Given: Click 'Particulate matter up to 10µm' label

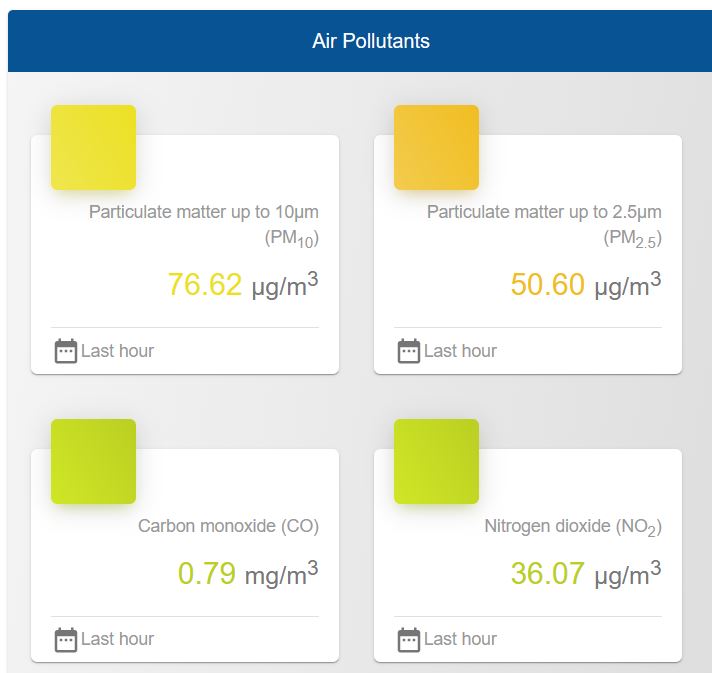Looking at the screenshot, I should click(x=204, y=212).
